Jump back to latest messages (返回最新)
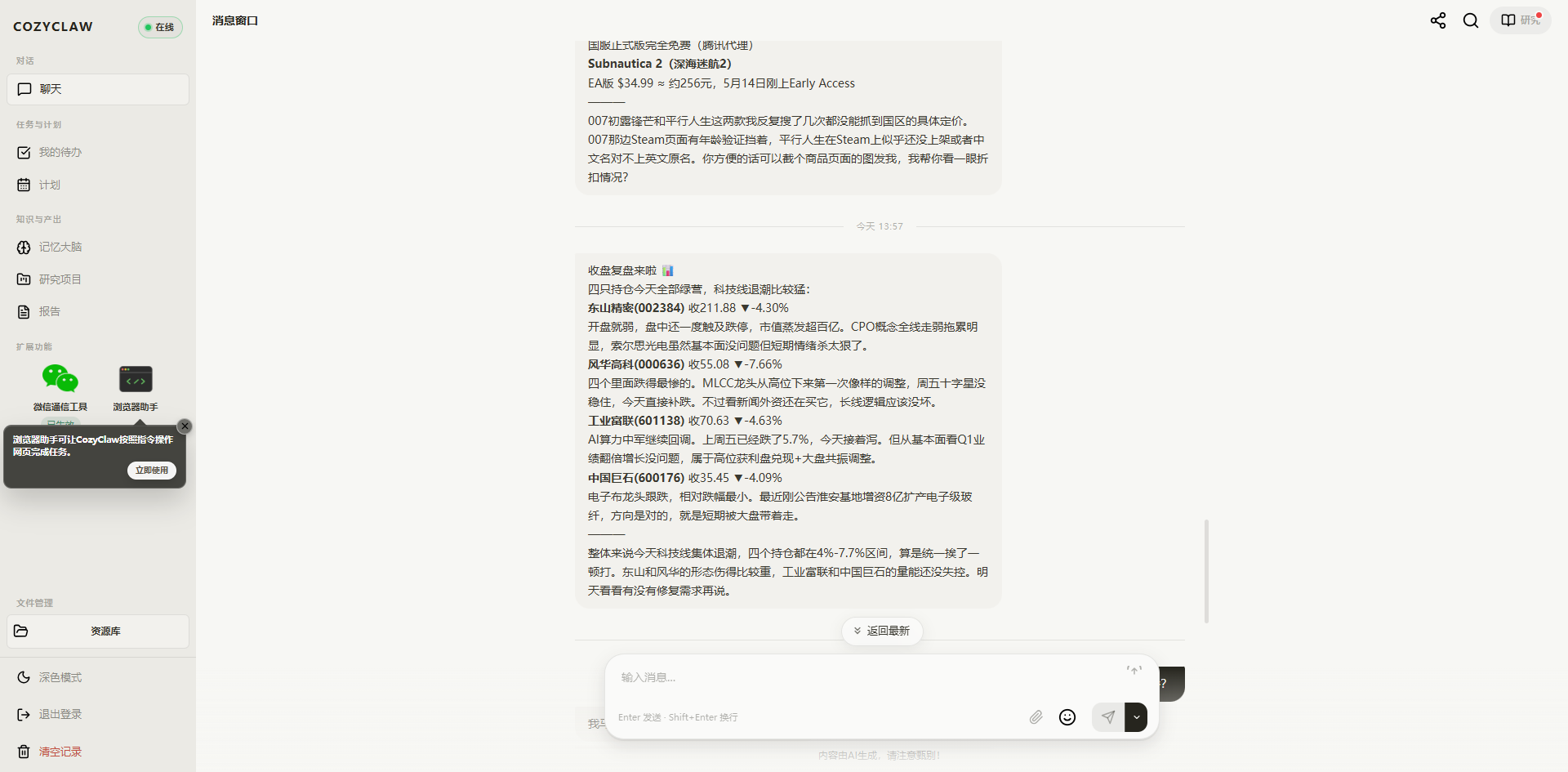 (x=882, y=631)
